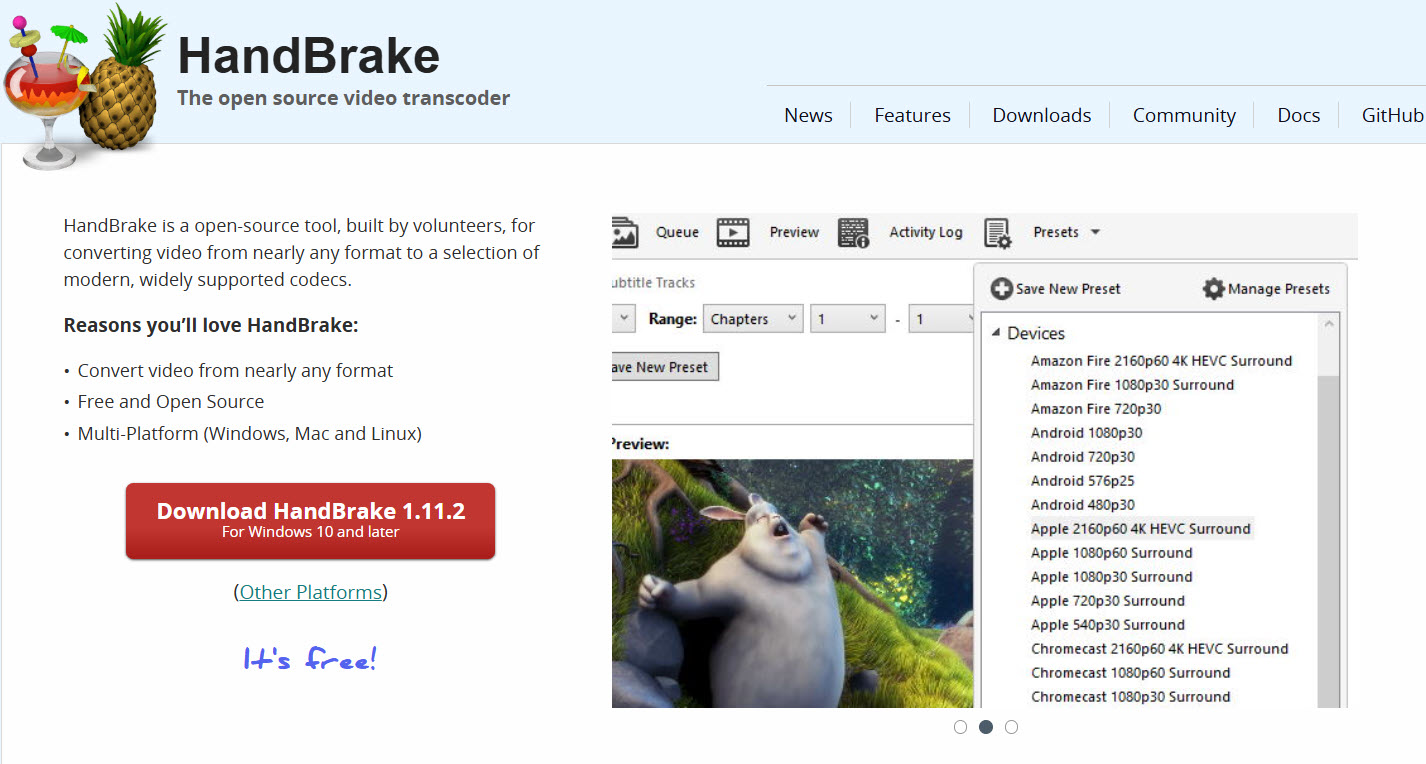Click the Multi-Platform bullet text
This screenshot has width=1426, height=764.
(250, 434)
